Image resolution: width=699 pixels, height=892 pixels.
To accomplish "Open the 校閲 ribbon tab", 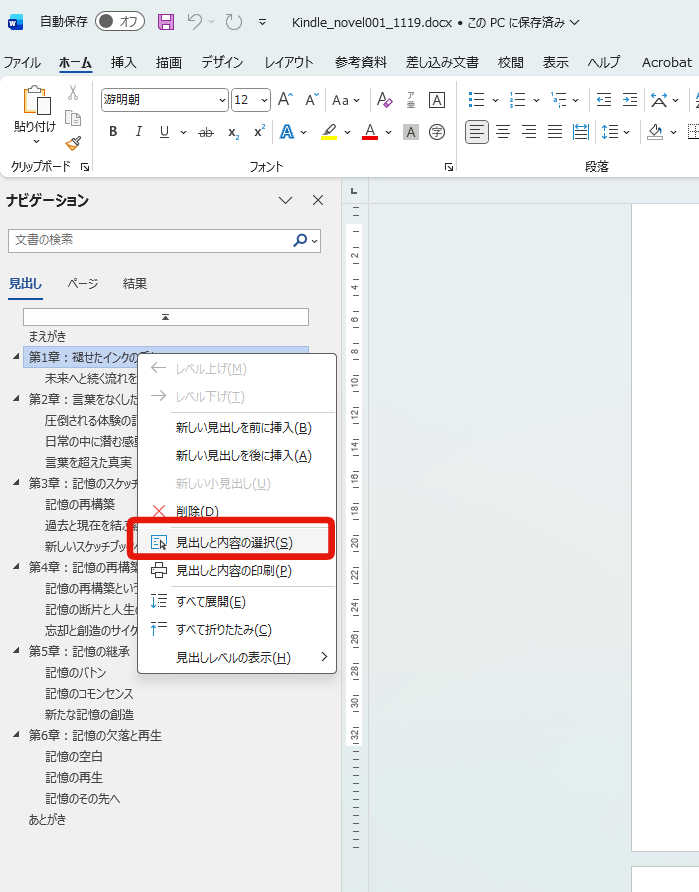I will [x=510, y=62].
